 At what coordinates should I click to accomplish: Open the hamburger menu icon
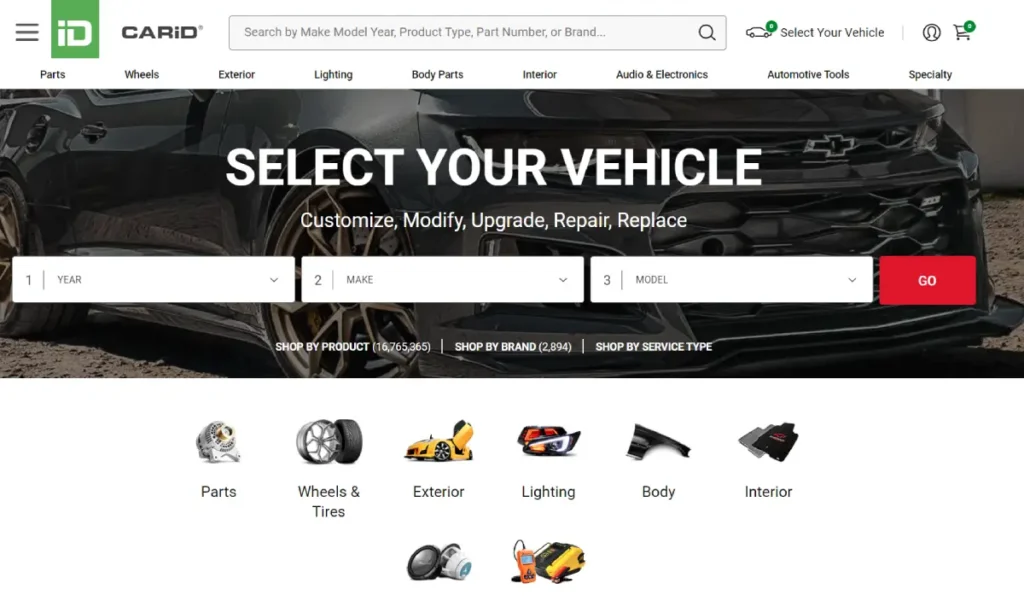(27, 32)
